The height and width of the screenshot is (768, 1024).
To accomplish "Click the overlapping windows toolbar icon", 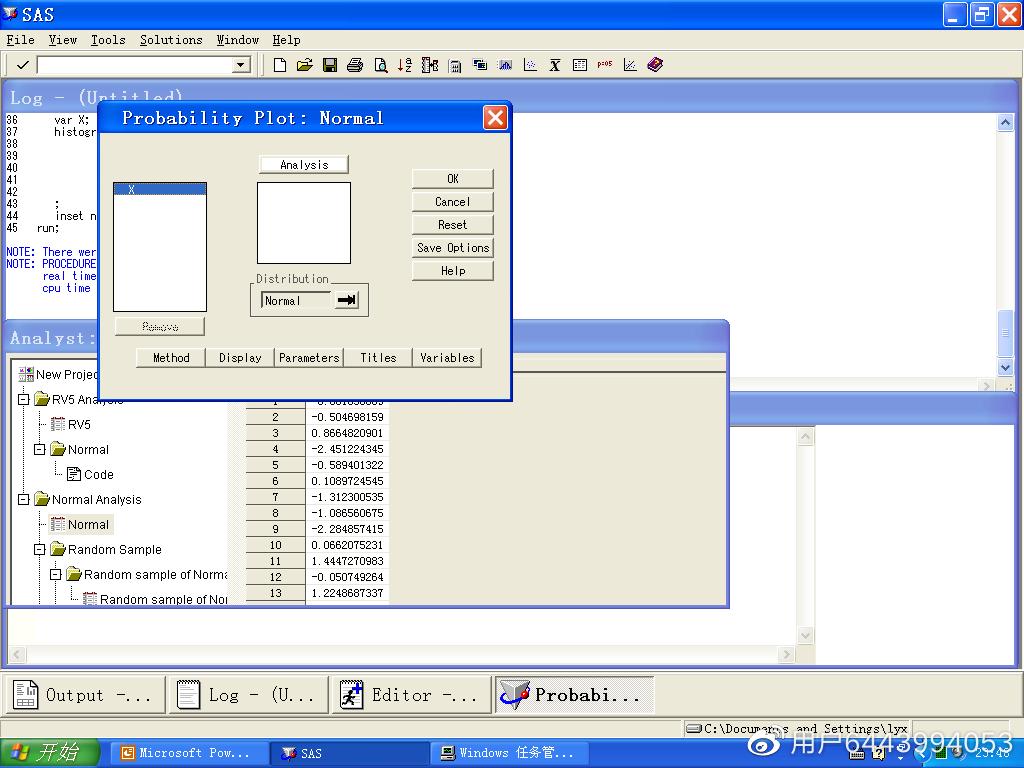I will coord(480,65).
